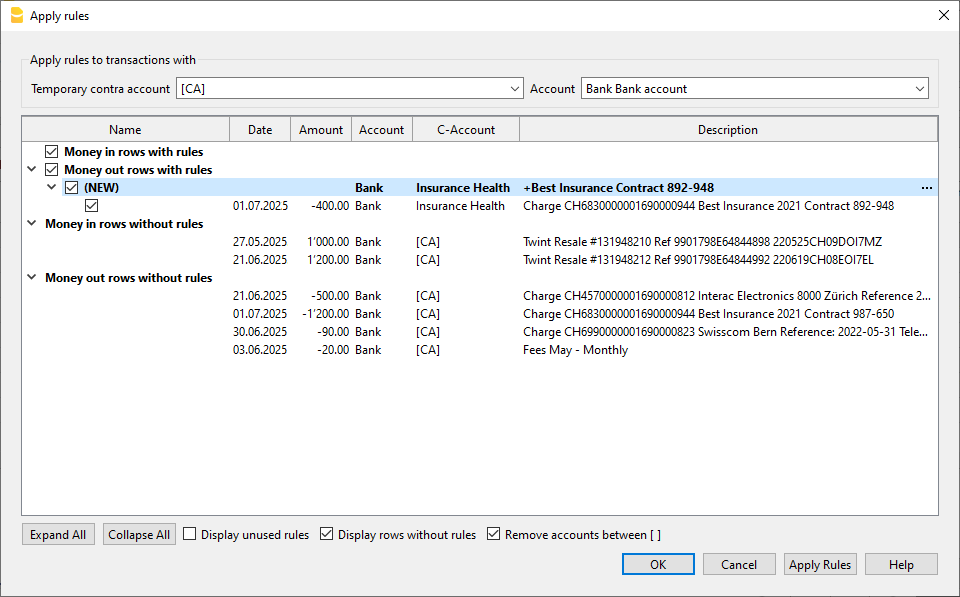Enable Display unused rules option
This screenshot has height=597, width=960.
point(190,535)
